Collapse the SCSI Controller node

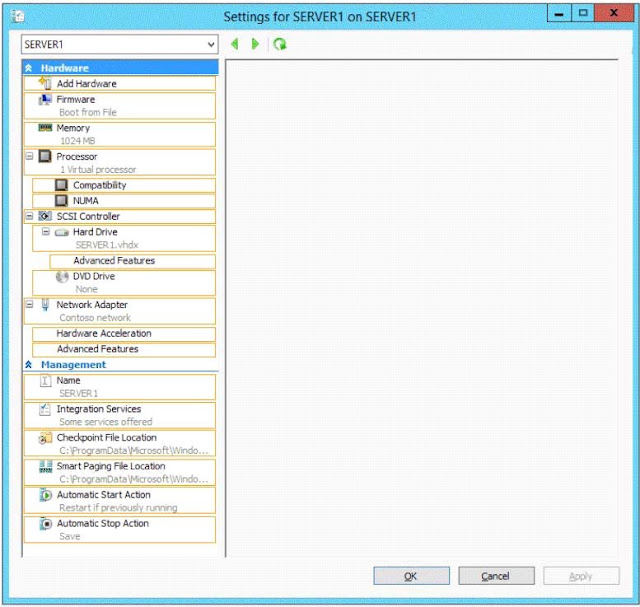point(29,216)
